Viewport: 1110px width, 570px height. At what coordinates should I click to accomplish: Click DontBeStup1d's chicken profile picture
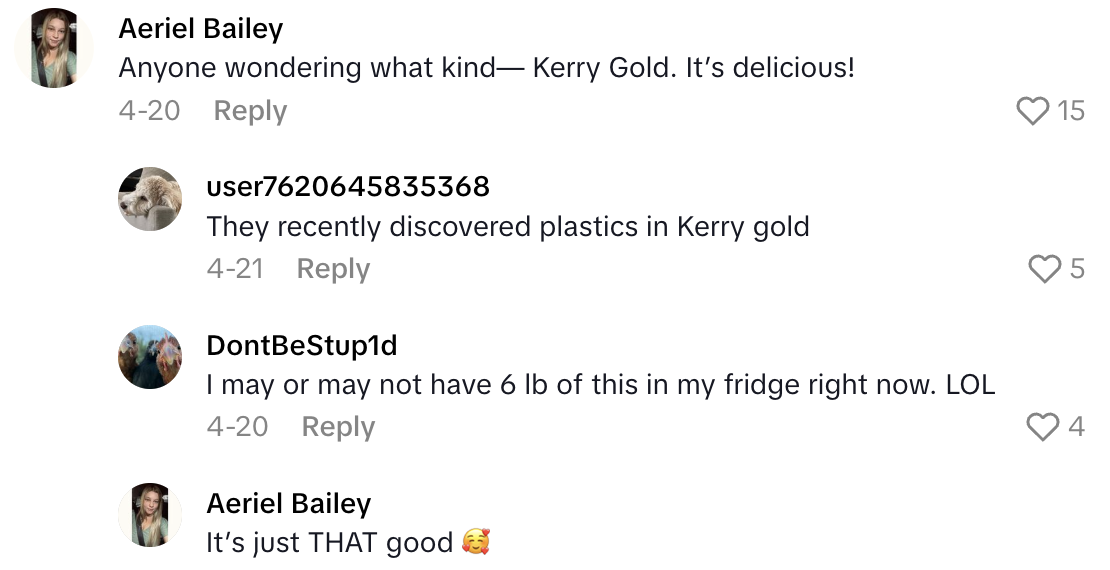pos(150,357)
